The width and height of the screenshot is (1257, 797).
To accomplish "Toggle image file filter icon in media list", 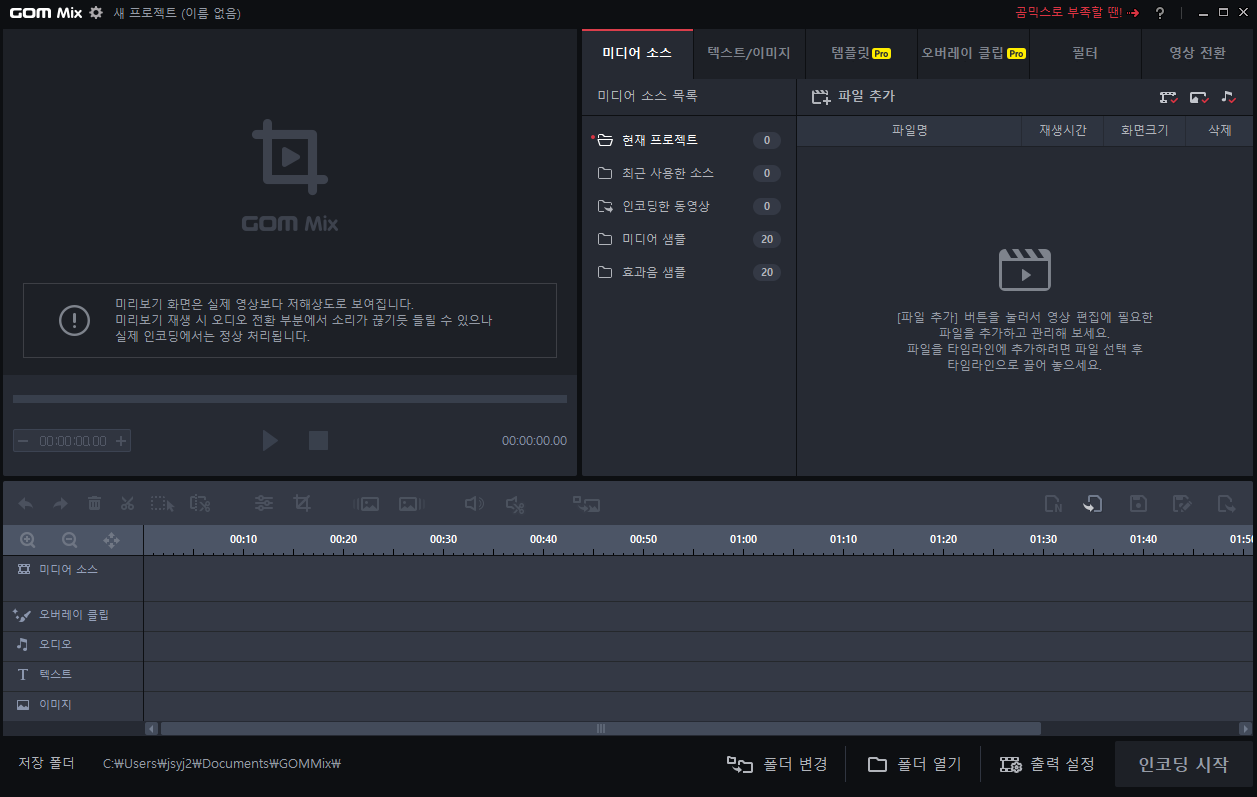I will 1199,97.
